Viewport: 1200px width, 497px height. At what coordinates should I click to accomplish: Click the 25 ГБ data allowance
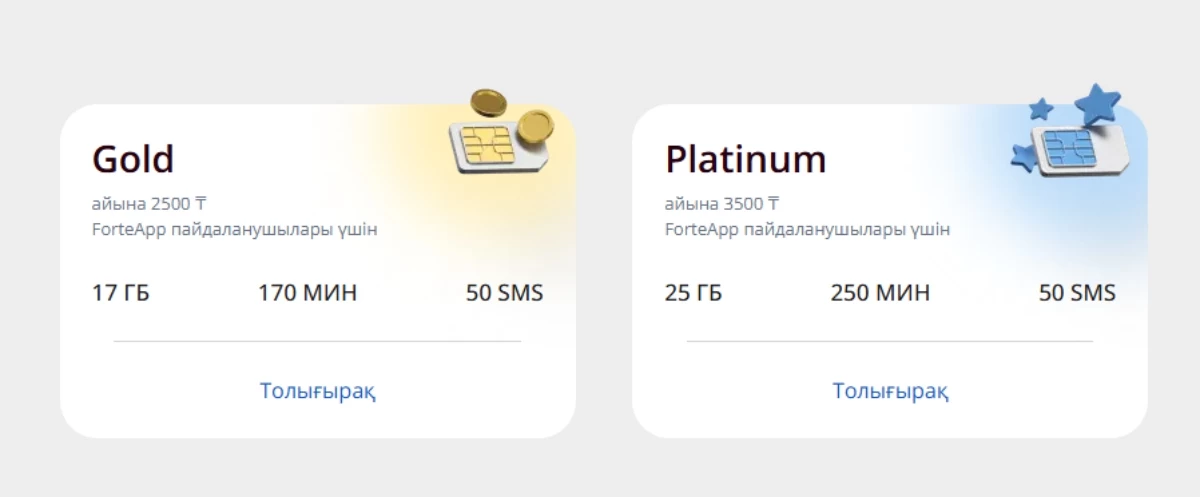click(693, 294)
